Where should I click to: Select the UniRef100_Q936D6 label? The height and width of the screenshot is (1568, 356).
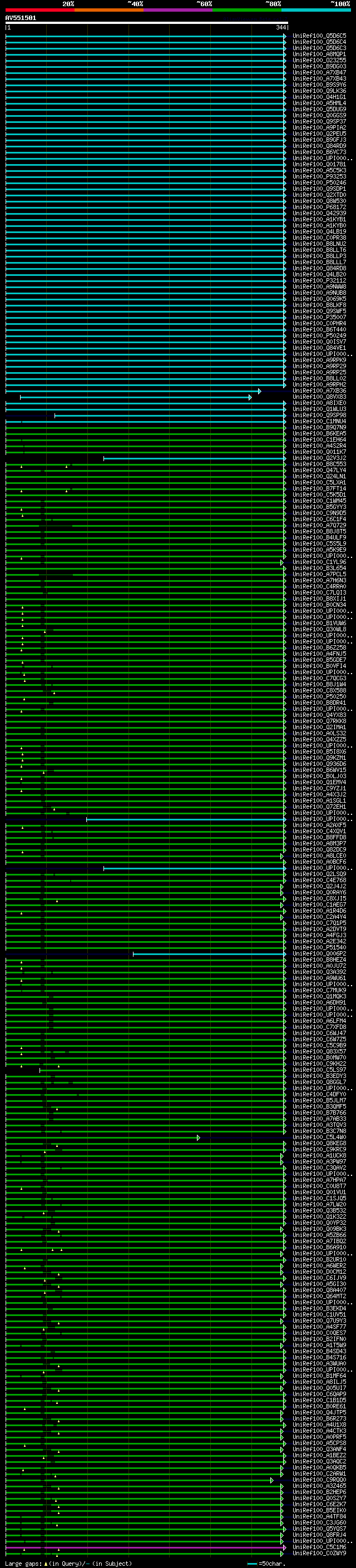[319, 764]
